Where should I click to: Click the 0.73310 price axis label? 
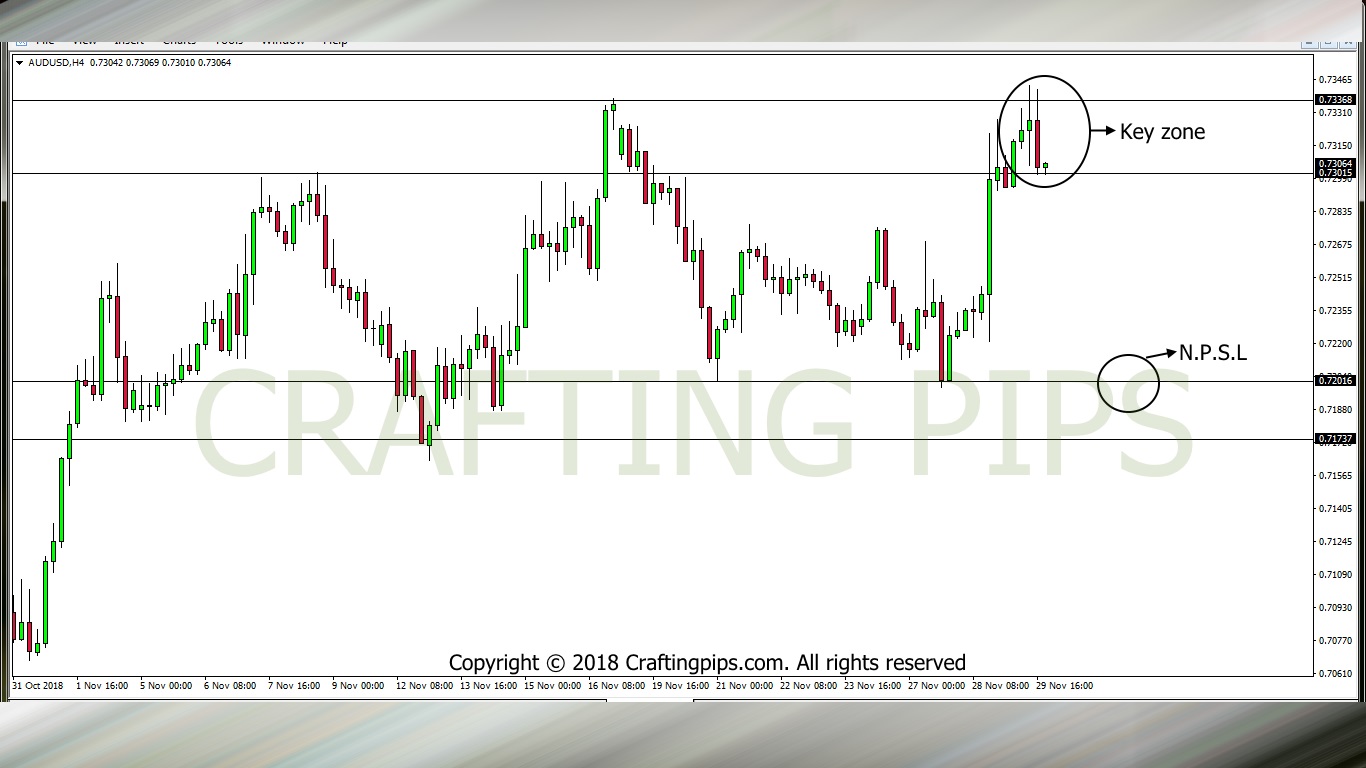pyautogui.click(x=1337, y=113)
